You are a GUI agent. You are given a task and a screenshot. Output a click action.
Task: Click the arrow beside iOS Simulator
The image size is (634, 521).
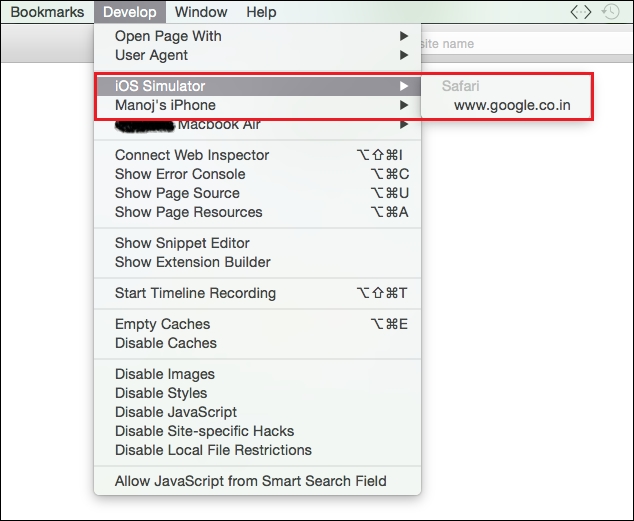pyautogui.click(x=404, y=86)
